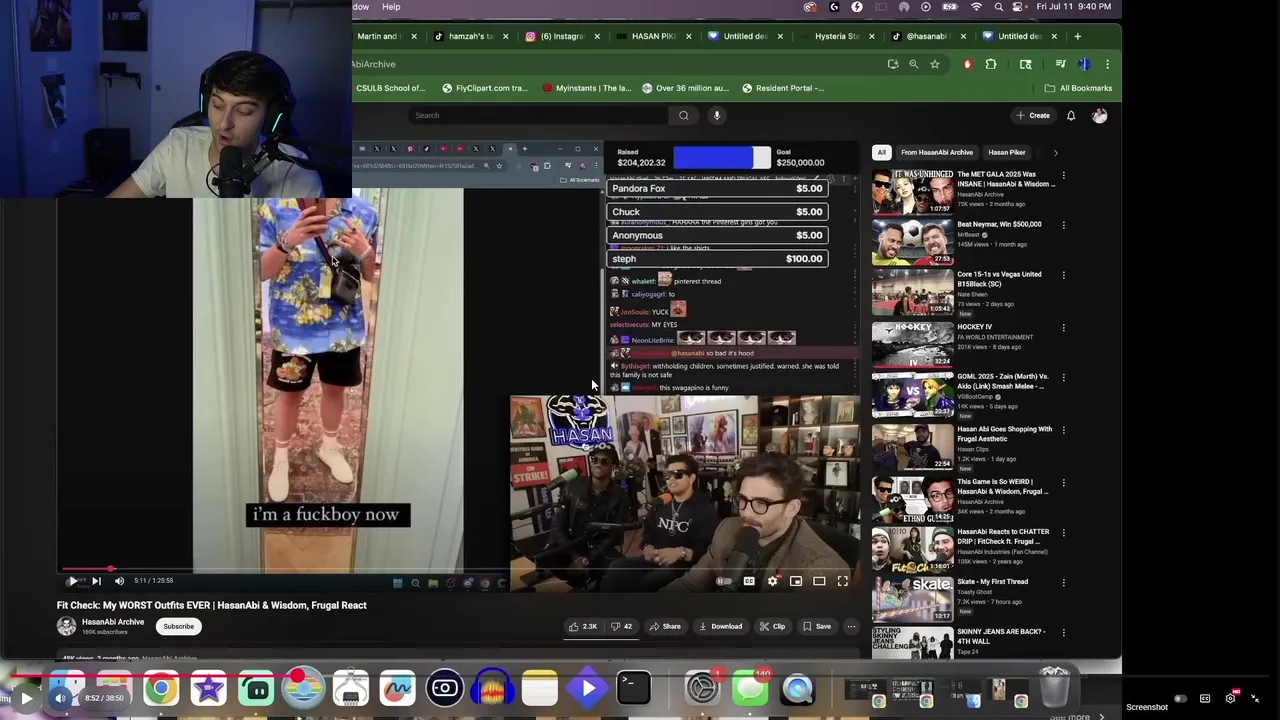Screen dimensions: 1280x720
Task: Open System Settings from the Dock
Action: (x=702, y=689)
